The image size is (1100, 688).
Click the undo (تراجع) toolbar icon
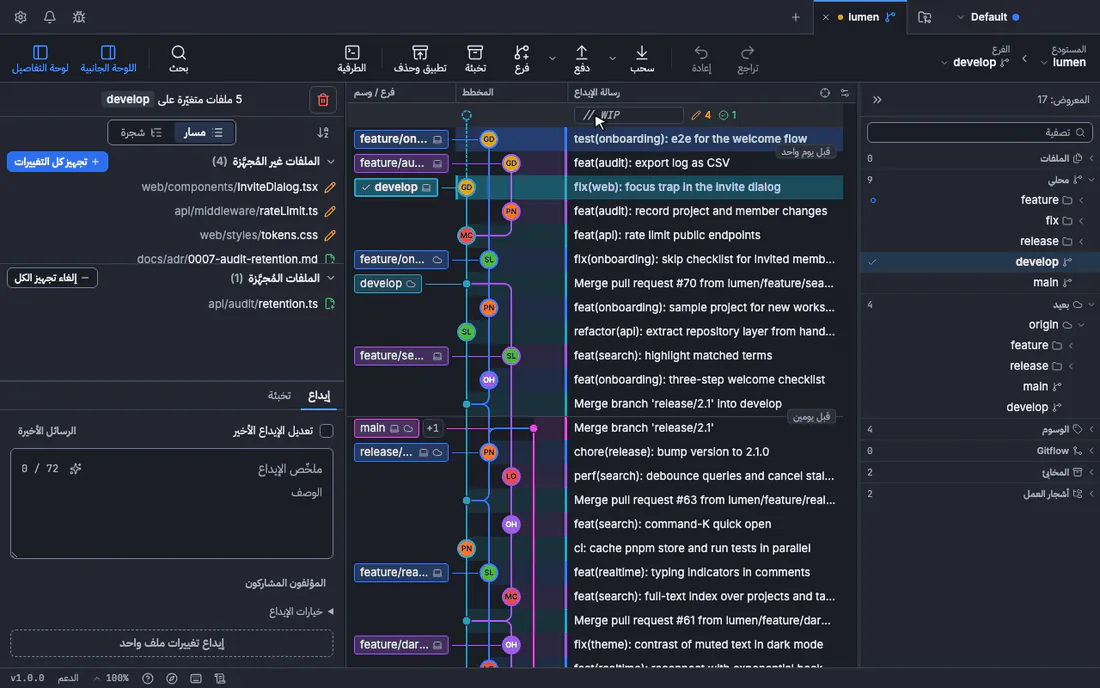(x=747, y=59)
